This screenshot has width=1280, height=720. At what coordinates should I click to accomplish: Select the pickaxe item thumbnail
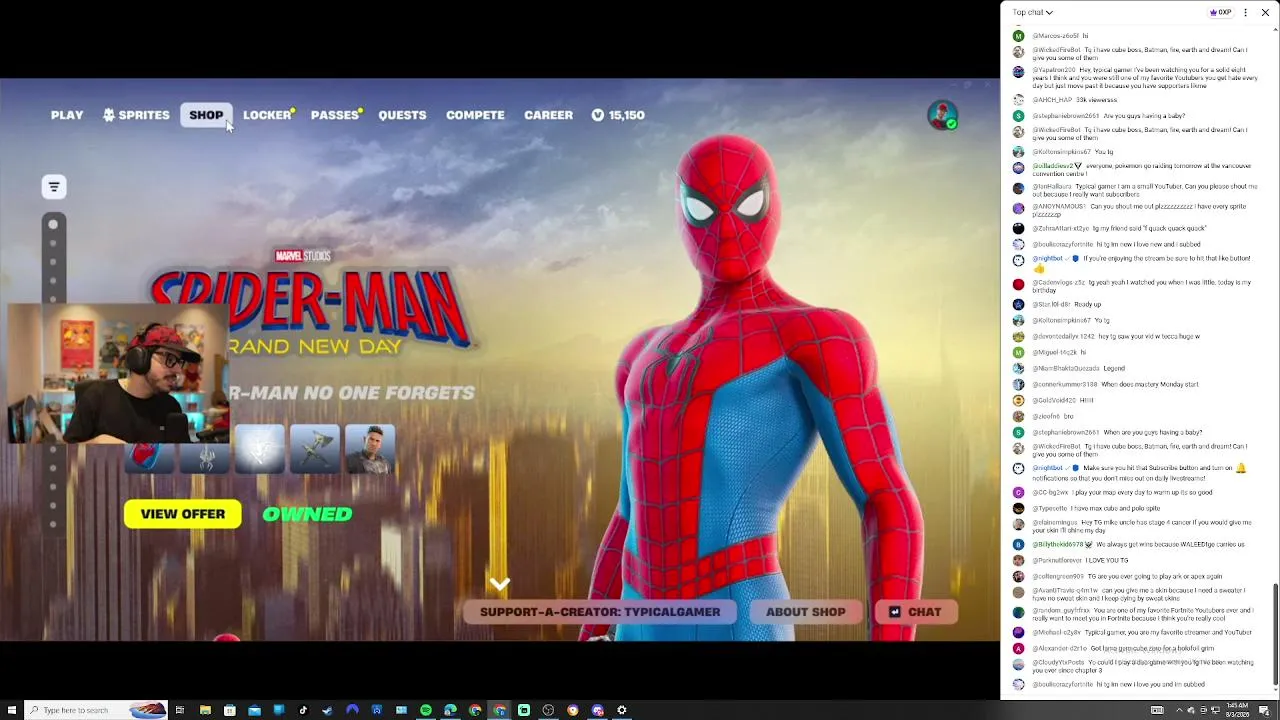click(314, 449)
